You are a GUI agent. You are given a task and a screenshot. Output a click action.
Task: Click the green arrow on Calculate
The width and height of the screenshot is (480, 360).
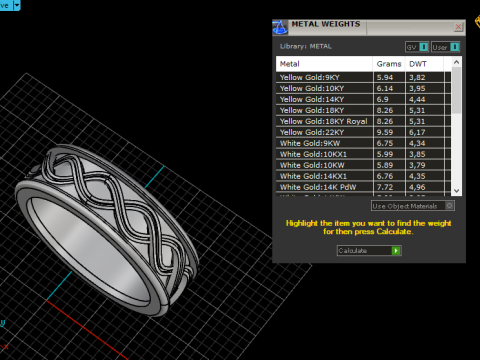click(396, 250)
